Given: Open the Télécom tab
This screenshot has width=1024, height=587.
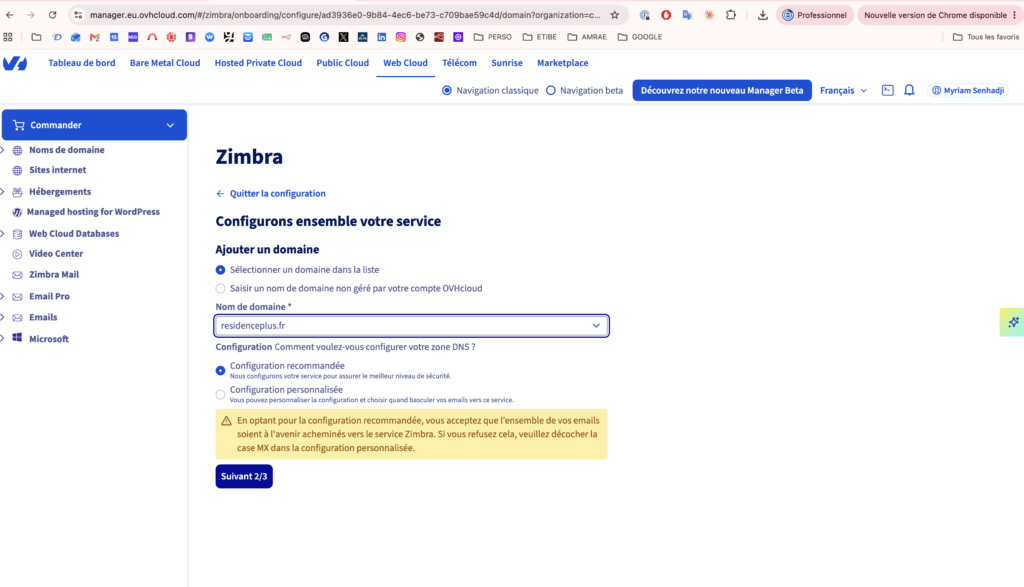Looking at the screenshot, I should click(x=459, y=63).
